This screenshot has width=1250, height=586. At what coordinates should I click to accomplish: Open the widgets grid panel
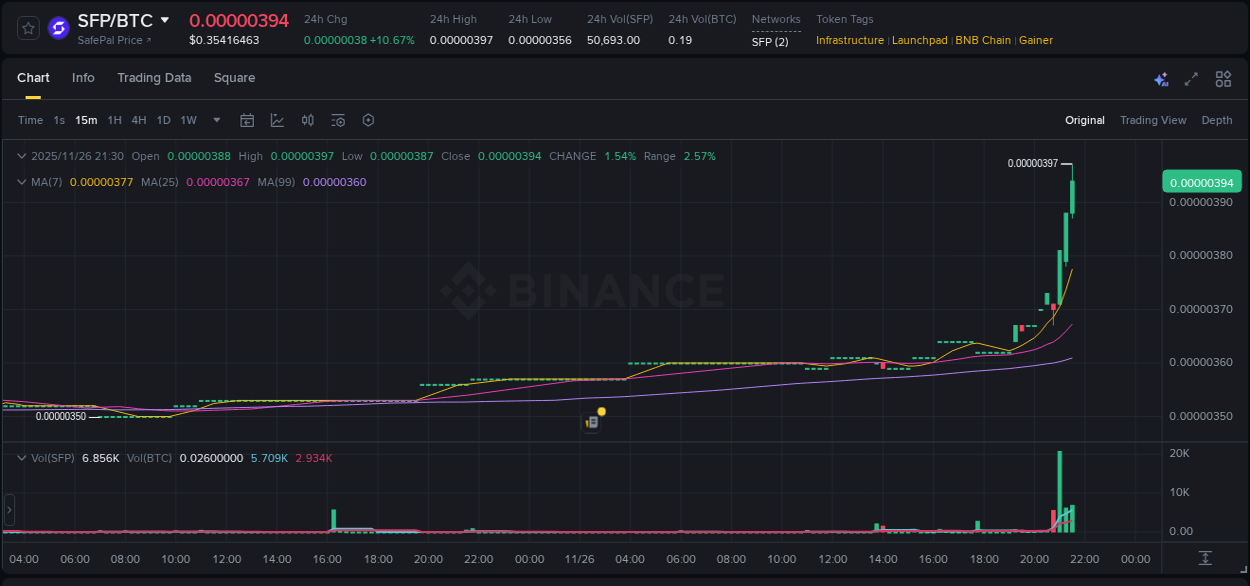pos(1223,78)
